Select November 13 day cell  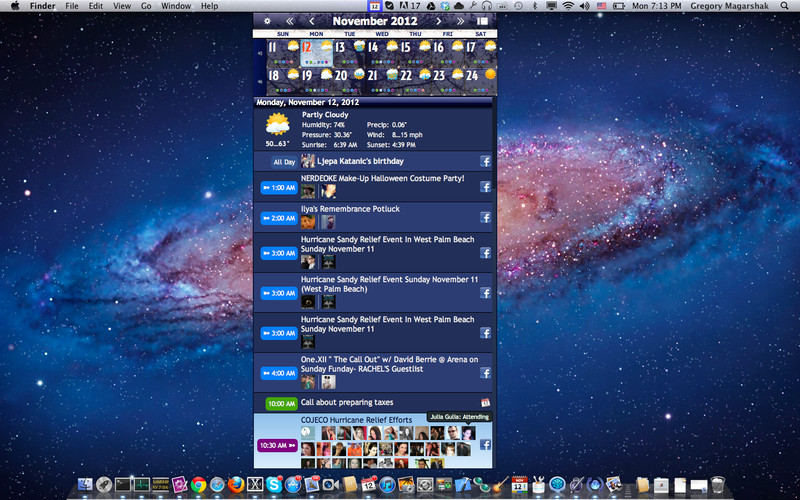[x=349, y=53]
